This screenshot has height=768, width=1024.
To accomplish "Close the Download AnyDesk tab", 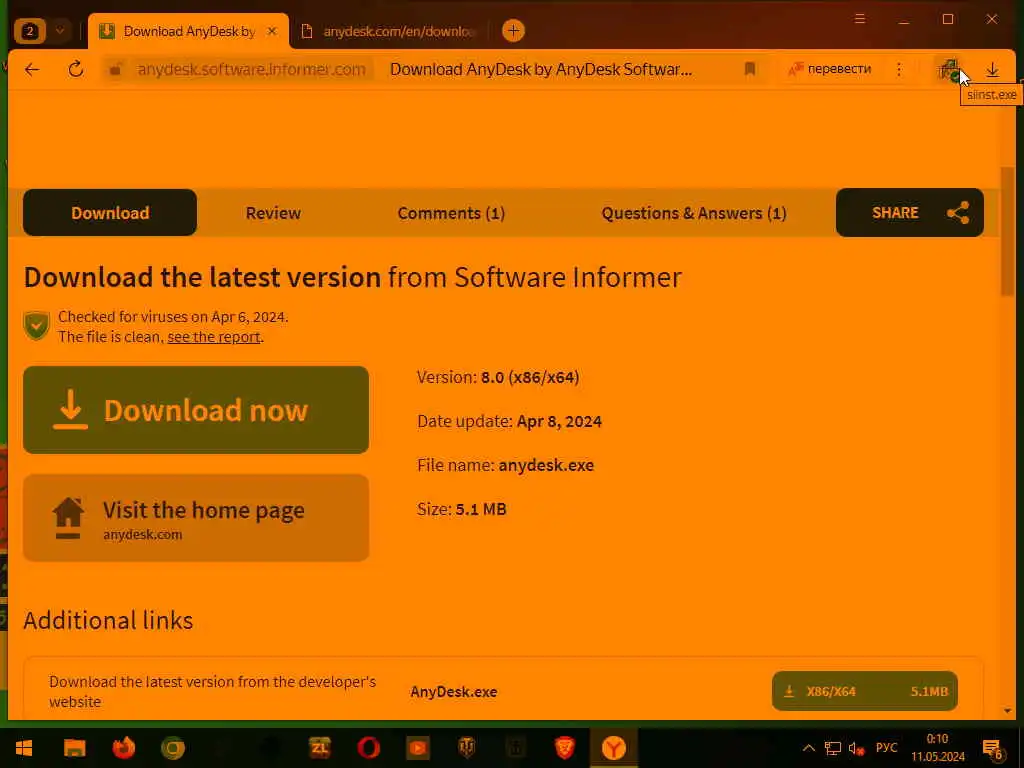I will 272,31.
